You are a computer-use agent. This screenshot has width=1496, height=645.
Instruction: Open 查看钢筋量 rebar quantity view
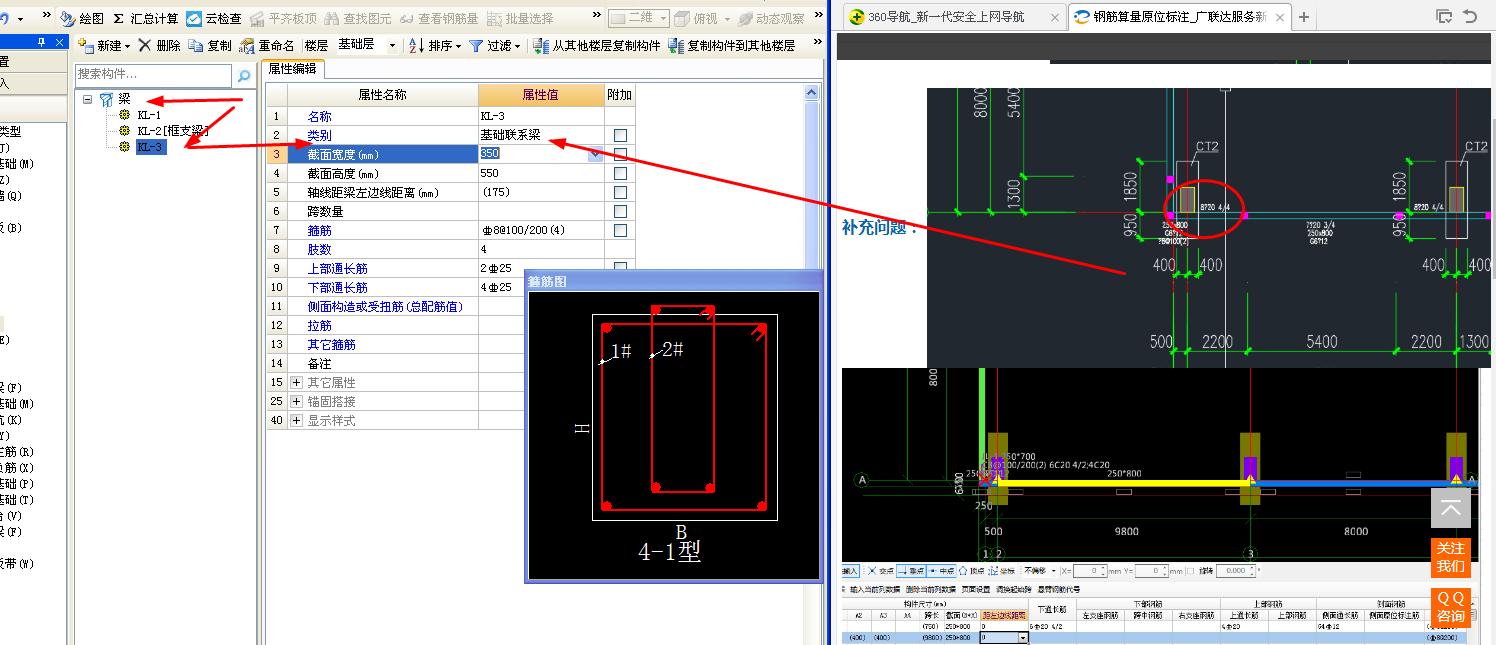(437, 18)
